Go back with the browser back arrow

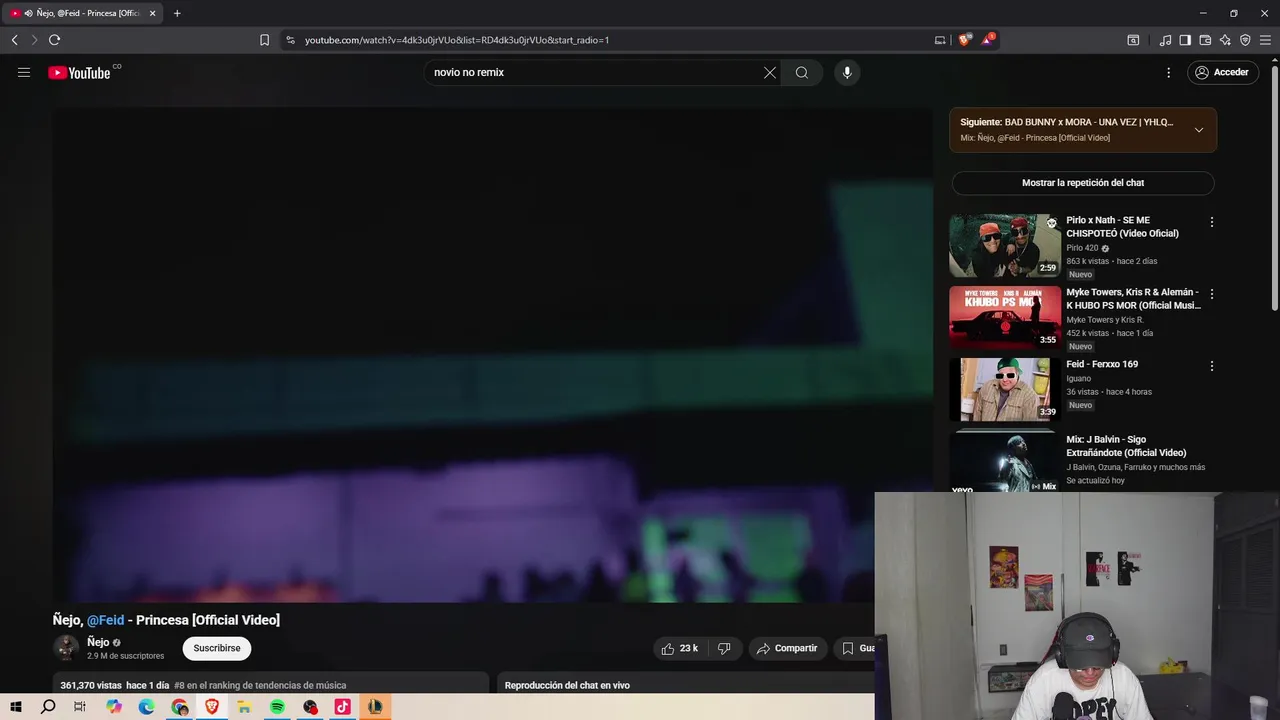tap(14, 40)
